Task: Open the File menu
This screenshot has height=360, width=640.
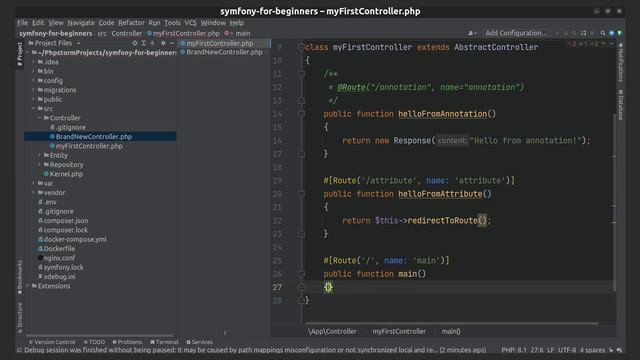Action: point(22,23)
